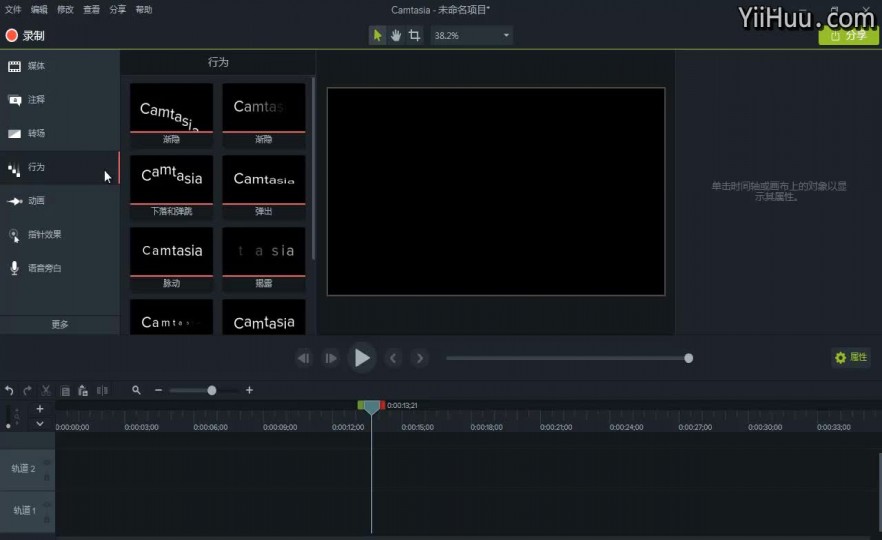Screen dimensions: 882x540
Task: Click the ruler at 0:00:21;00
Action: click(556, 428)
